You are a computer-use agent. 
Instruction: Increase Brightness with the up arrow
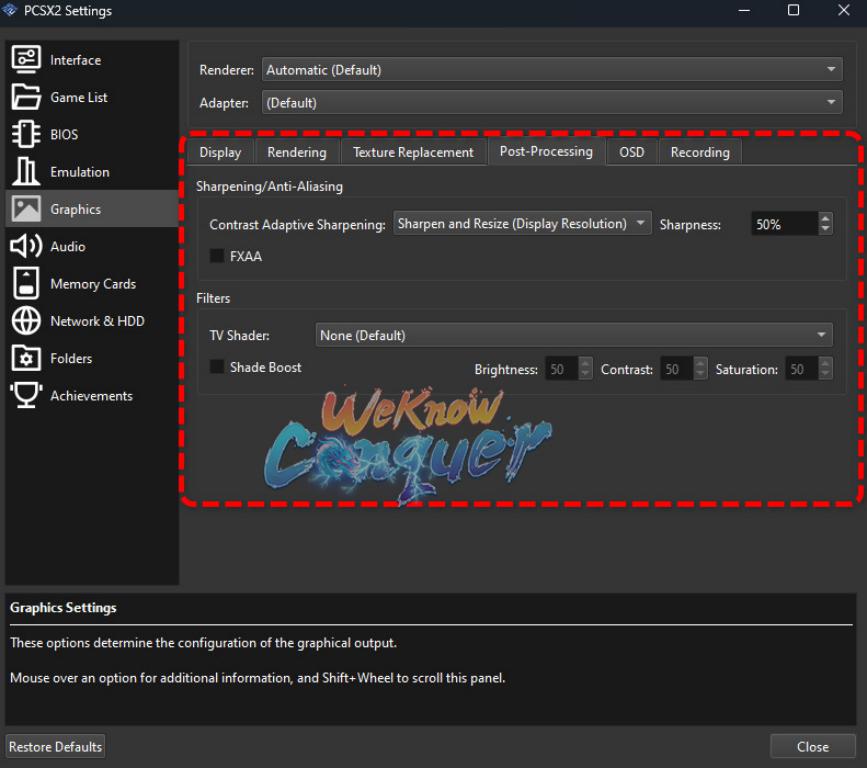(x=585, y=363)
